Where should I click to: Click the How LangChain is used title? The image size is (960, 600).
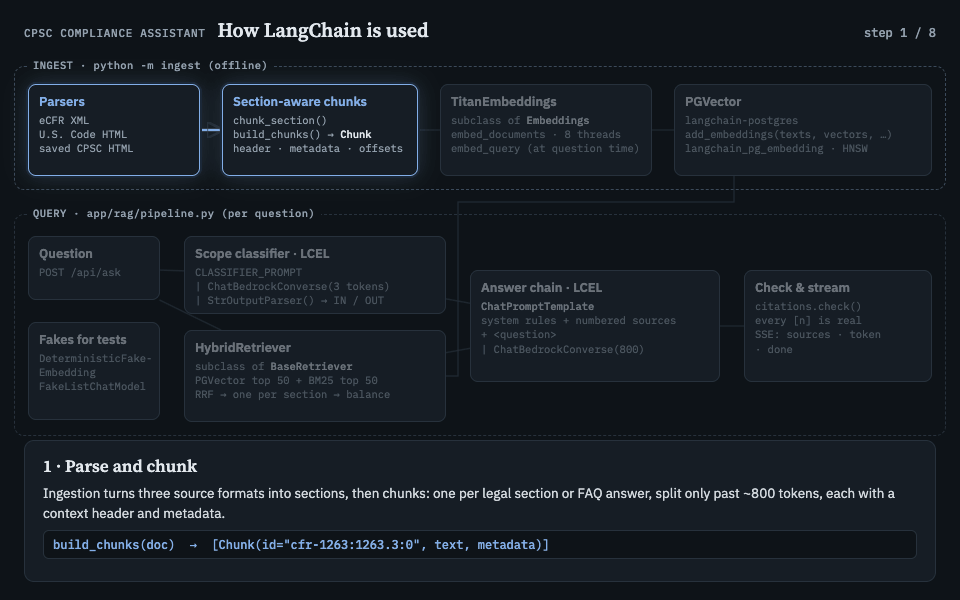coord(323,31)
